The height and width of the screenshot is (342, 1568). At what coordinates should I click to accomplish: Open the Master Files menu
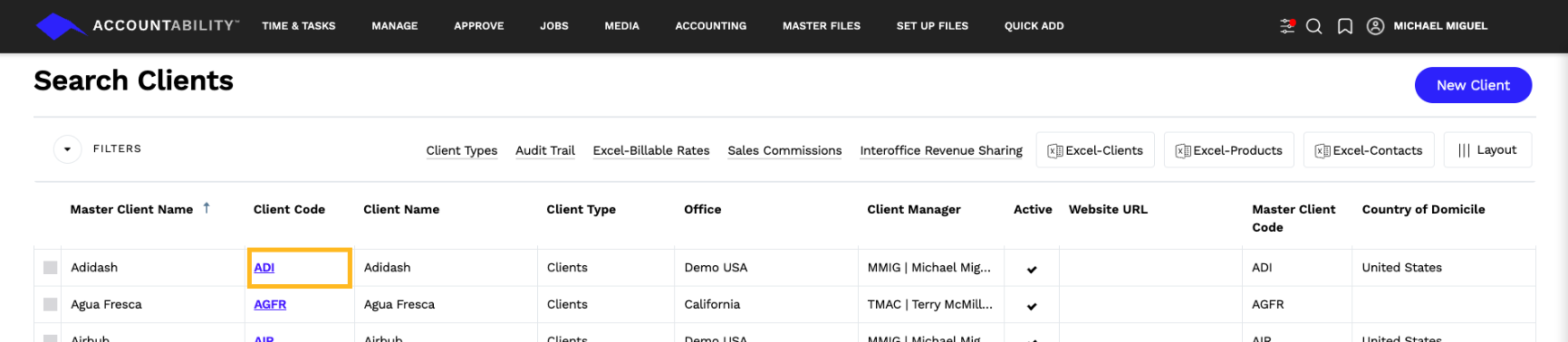(x=822, y=26)
